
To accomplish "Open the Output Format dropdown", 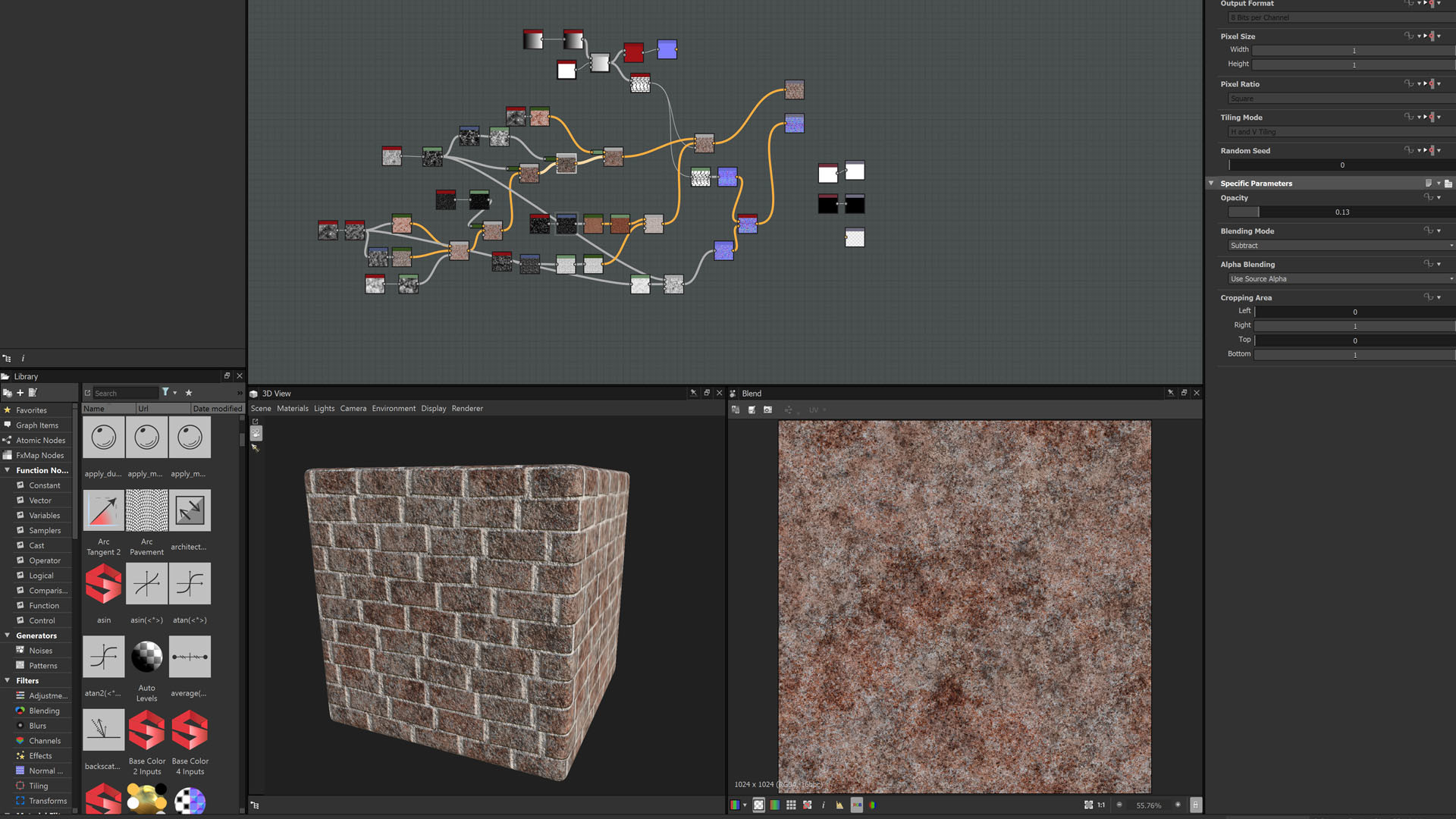I will [1339, 17].
